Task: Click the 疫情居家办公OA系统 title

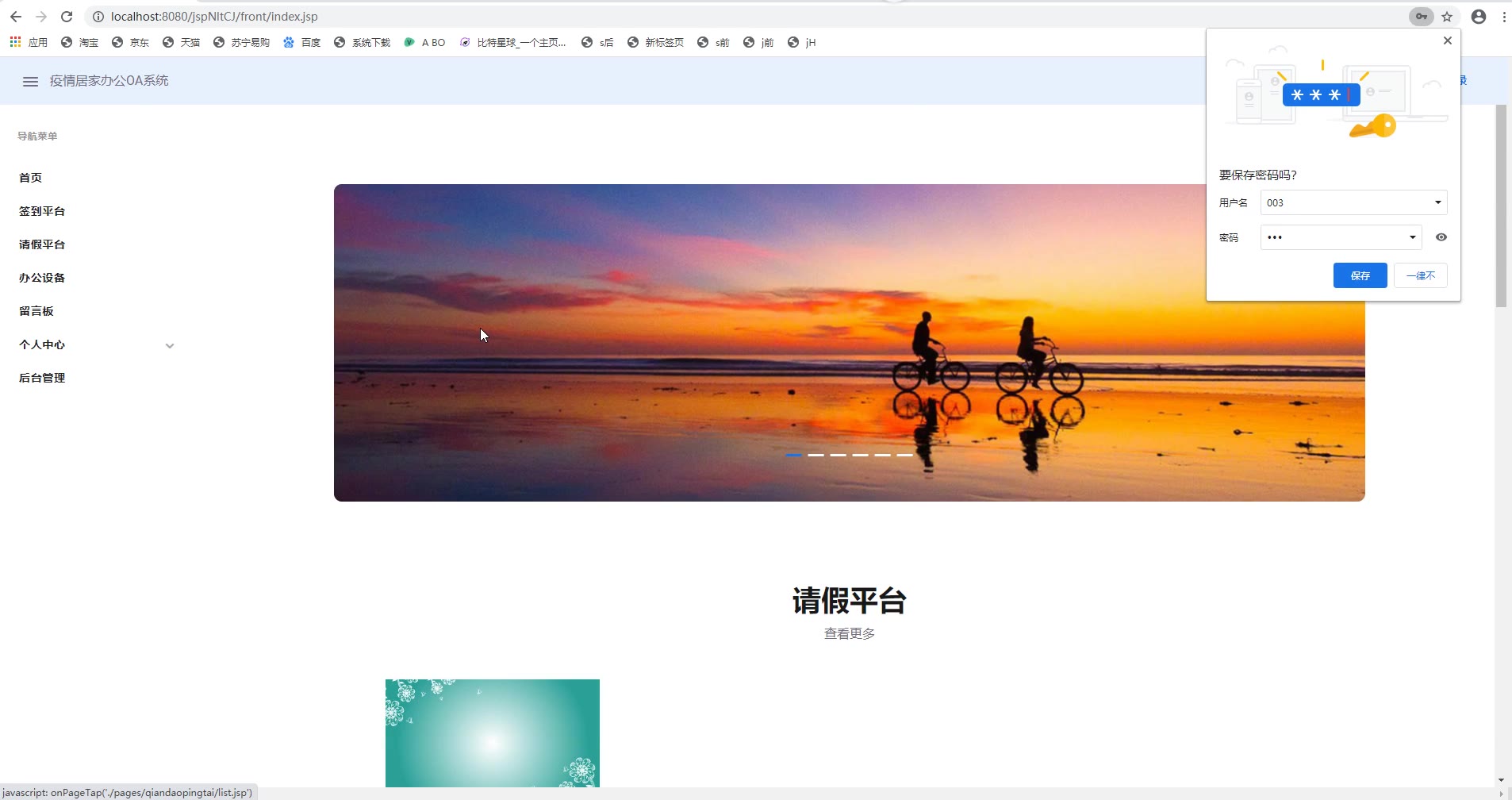Action: [109, 81]
